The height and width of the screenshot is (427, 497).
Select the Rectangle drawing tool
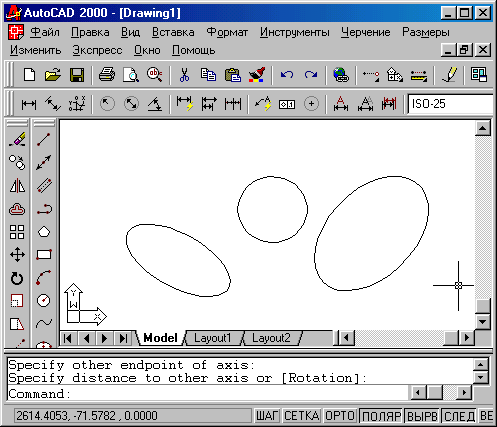44,255
